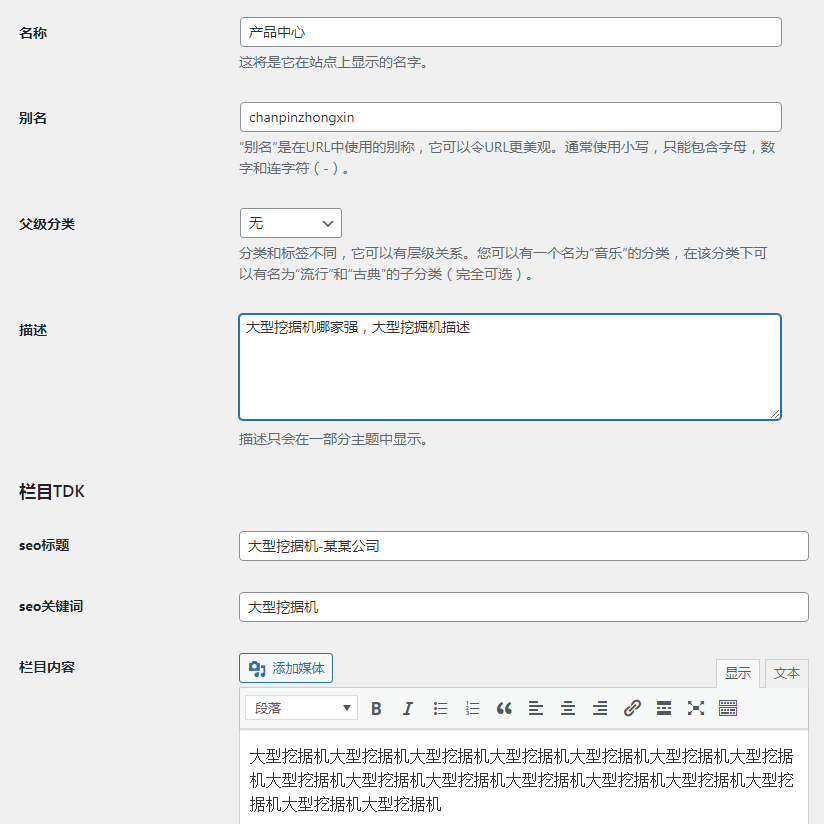Select the 显示 visual editor tab

pyautogui.click(x=738, y=673)
